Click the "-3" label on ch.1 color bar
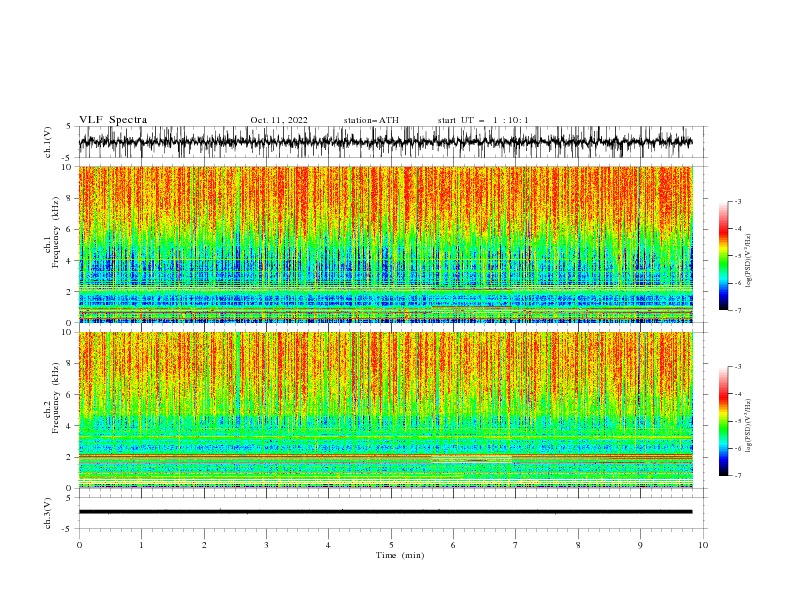This screenshot has height=612, width=792. click(x=737, y=201)
